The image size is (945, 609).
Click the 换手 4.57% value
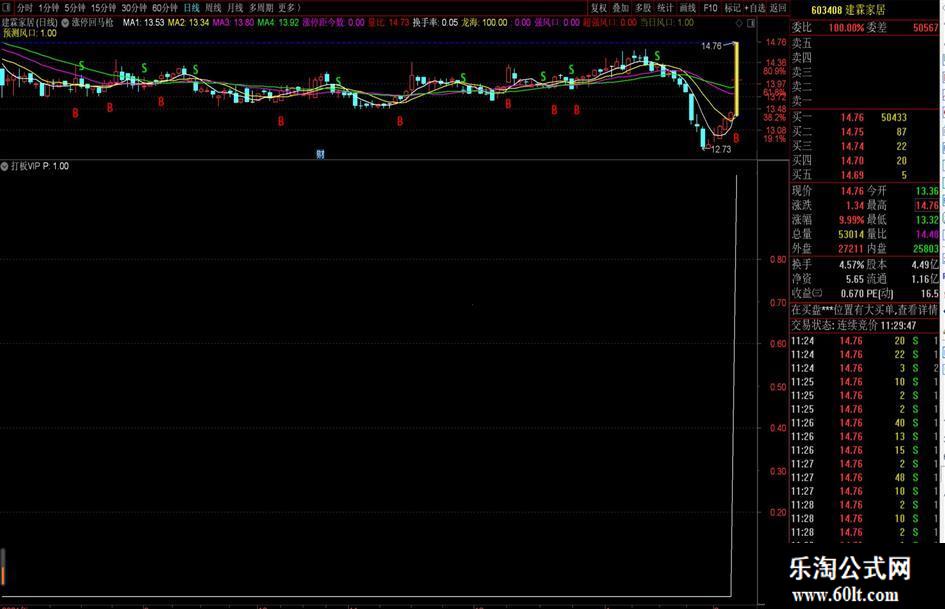[852, 265]
